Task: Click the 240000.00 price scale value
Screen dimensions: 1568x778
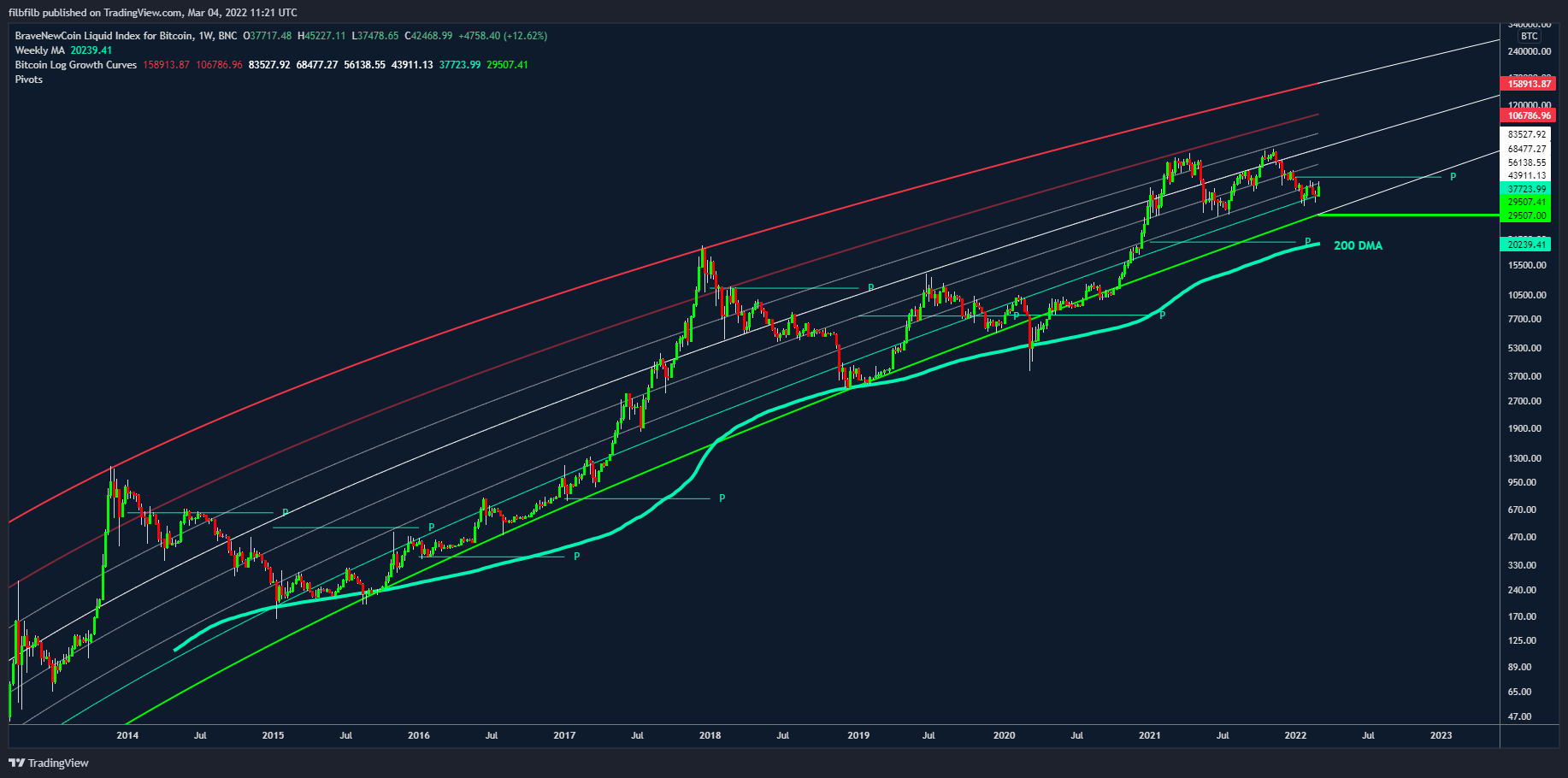Action: point(1529,51)
